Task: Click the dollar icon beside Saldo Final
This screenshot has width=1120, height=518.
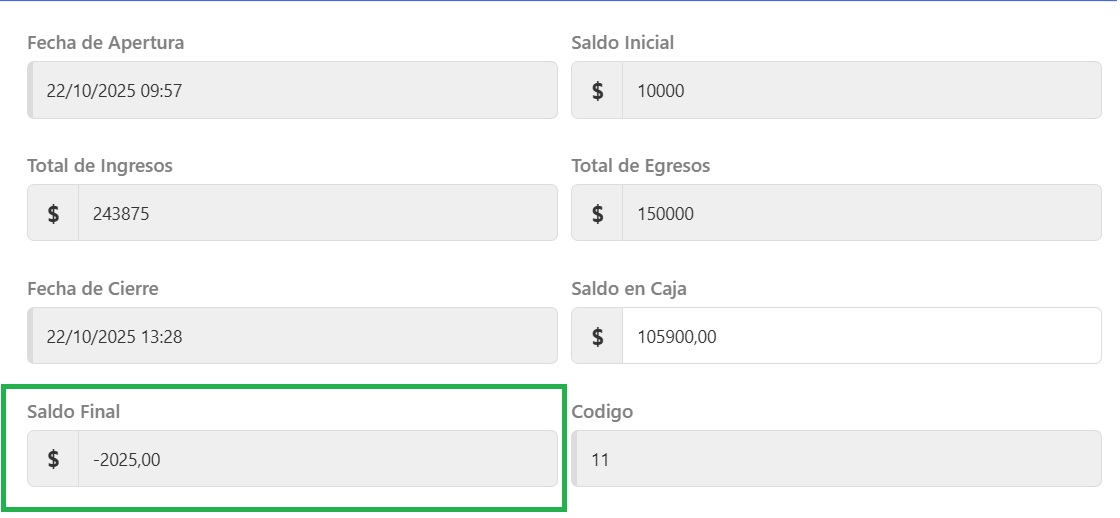Action: (53, 459)
